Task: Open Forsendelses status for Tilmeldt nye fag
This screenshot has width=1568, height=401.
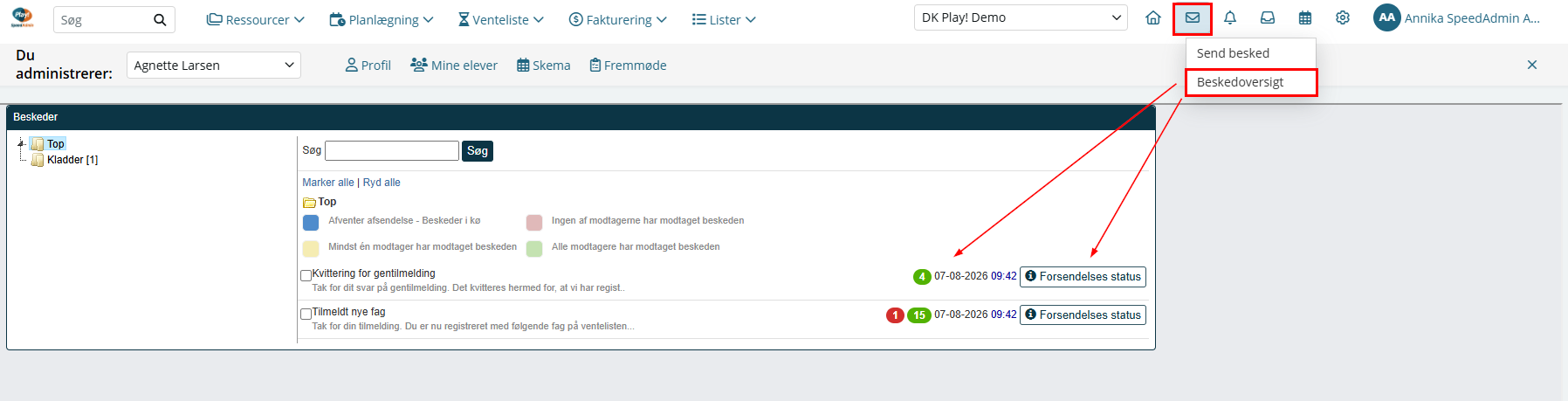Action: [1083, 315]
